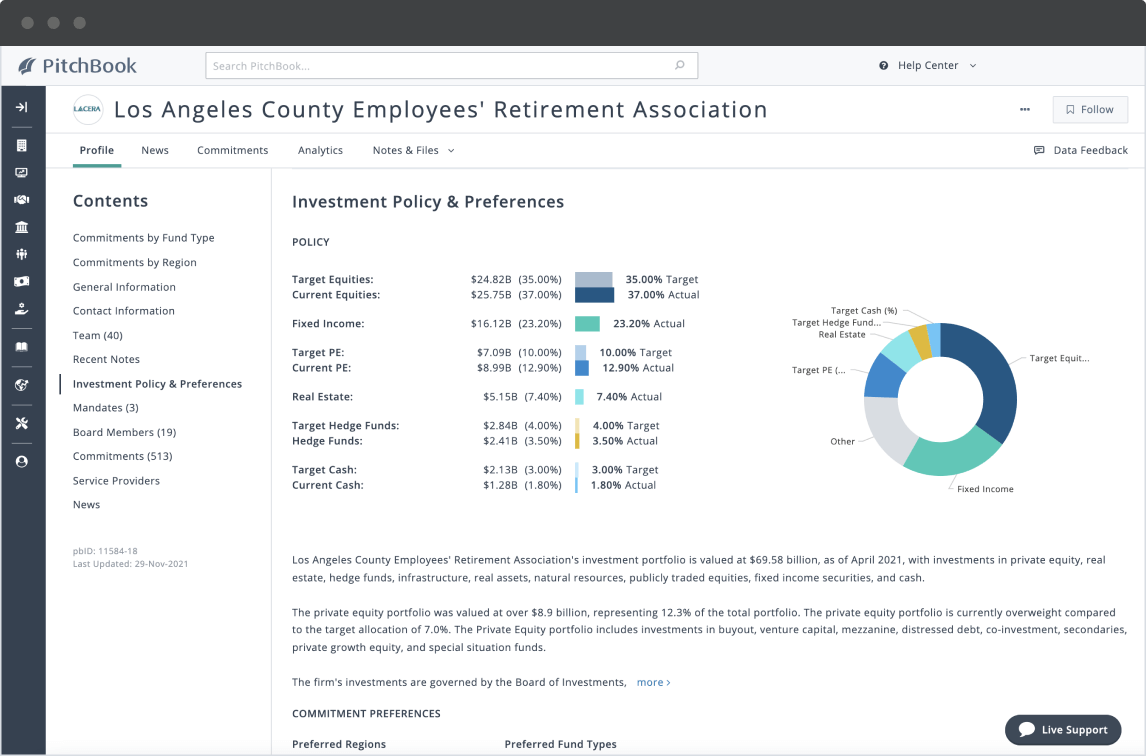
Task: Click the 12.90% Actual PE value
Action: [x=638, y=368]
